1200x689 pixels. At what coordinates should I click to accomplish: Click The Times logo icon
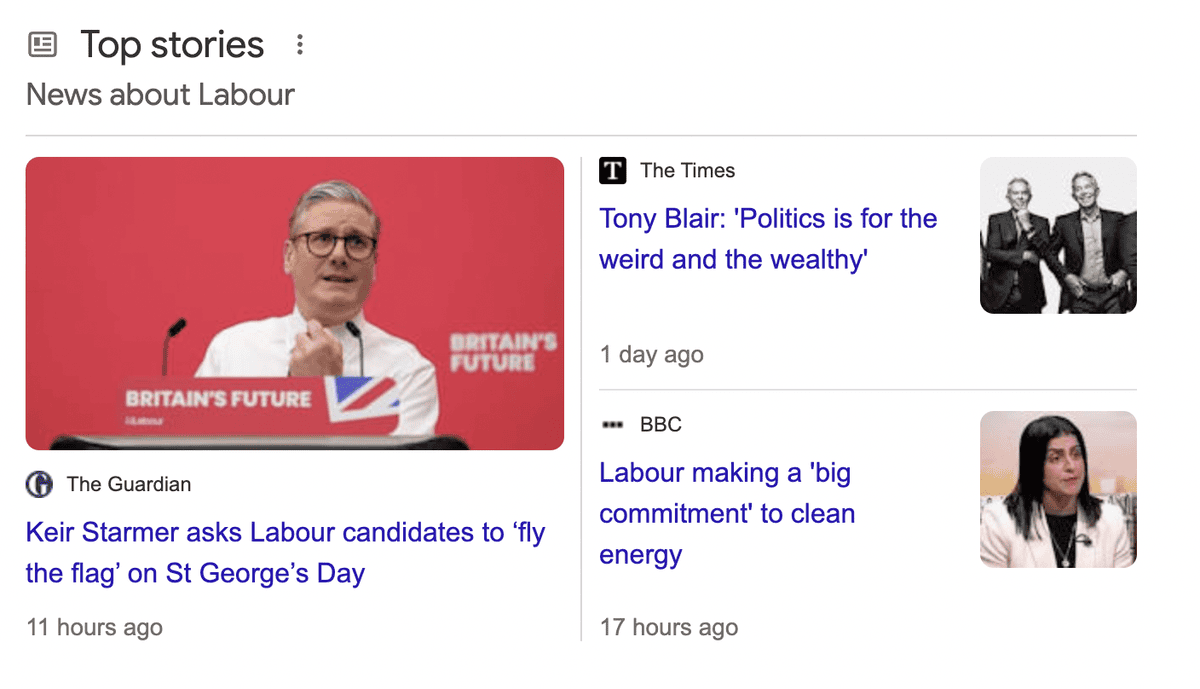pyautogui.click(x=612, y=171)
